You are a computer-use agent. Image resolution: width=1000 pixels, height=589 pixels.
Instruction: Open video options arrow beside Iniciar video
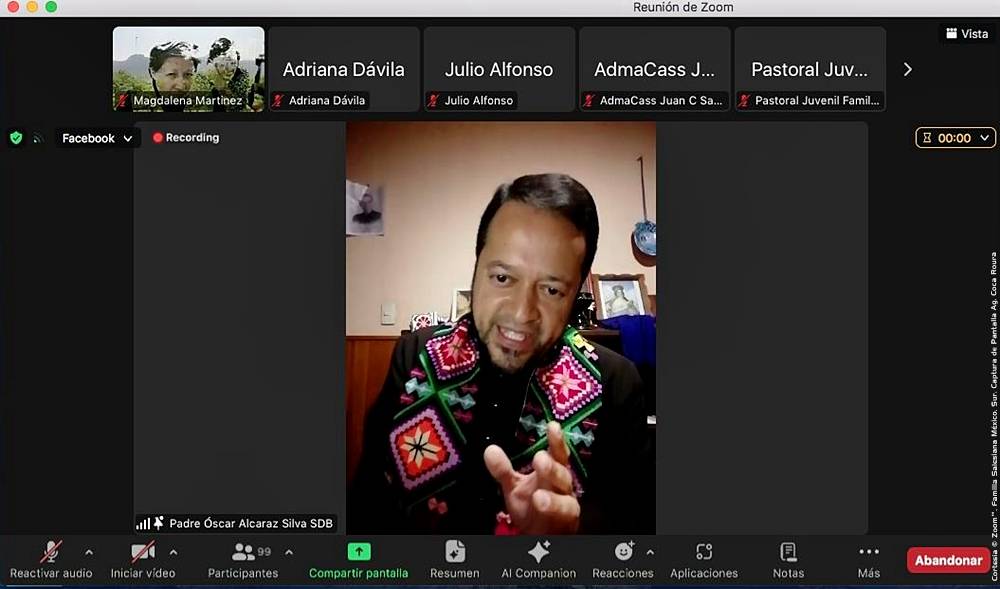pyautogui.click(x=173, y=553)
